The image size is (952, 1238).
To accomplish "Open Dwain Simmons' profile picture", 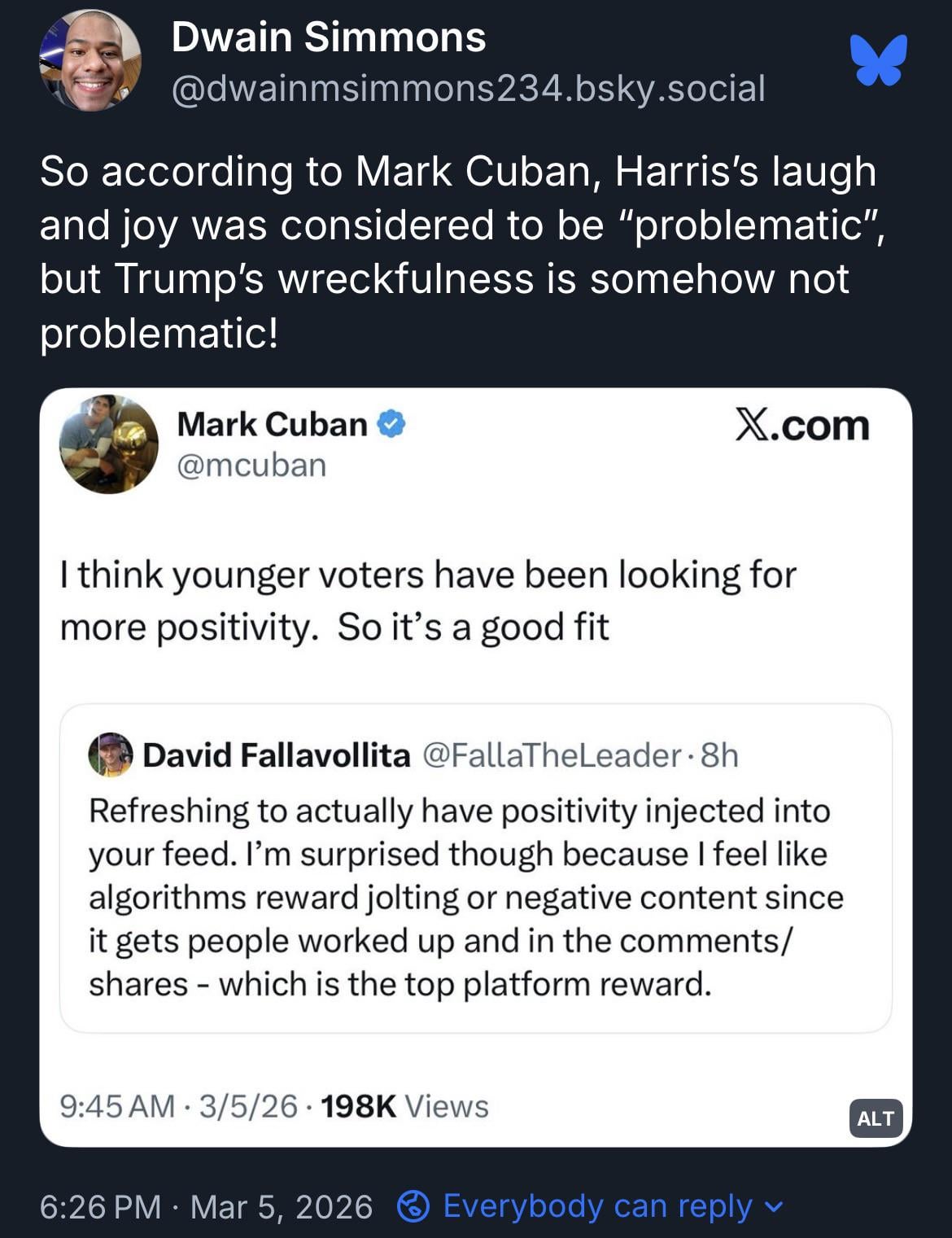I will [90, 61].
